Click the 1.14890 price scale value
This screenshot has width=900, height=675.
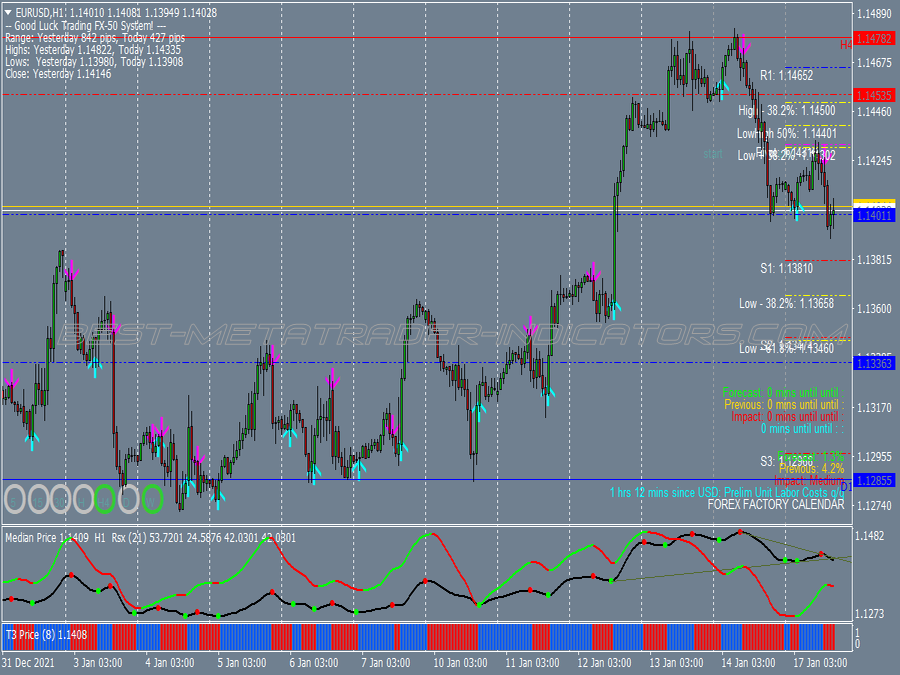[874, 13]
